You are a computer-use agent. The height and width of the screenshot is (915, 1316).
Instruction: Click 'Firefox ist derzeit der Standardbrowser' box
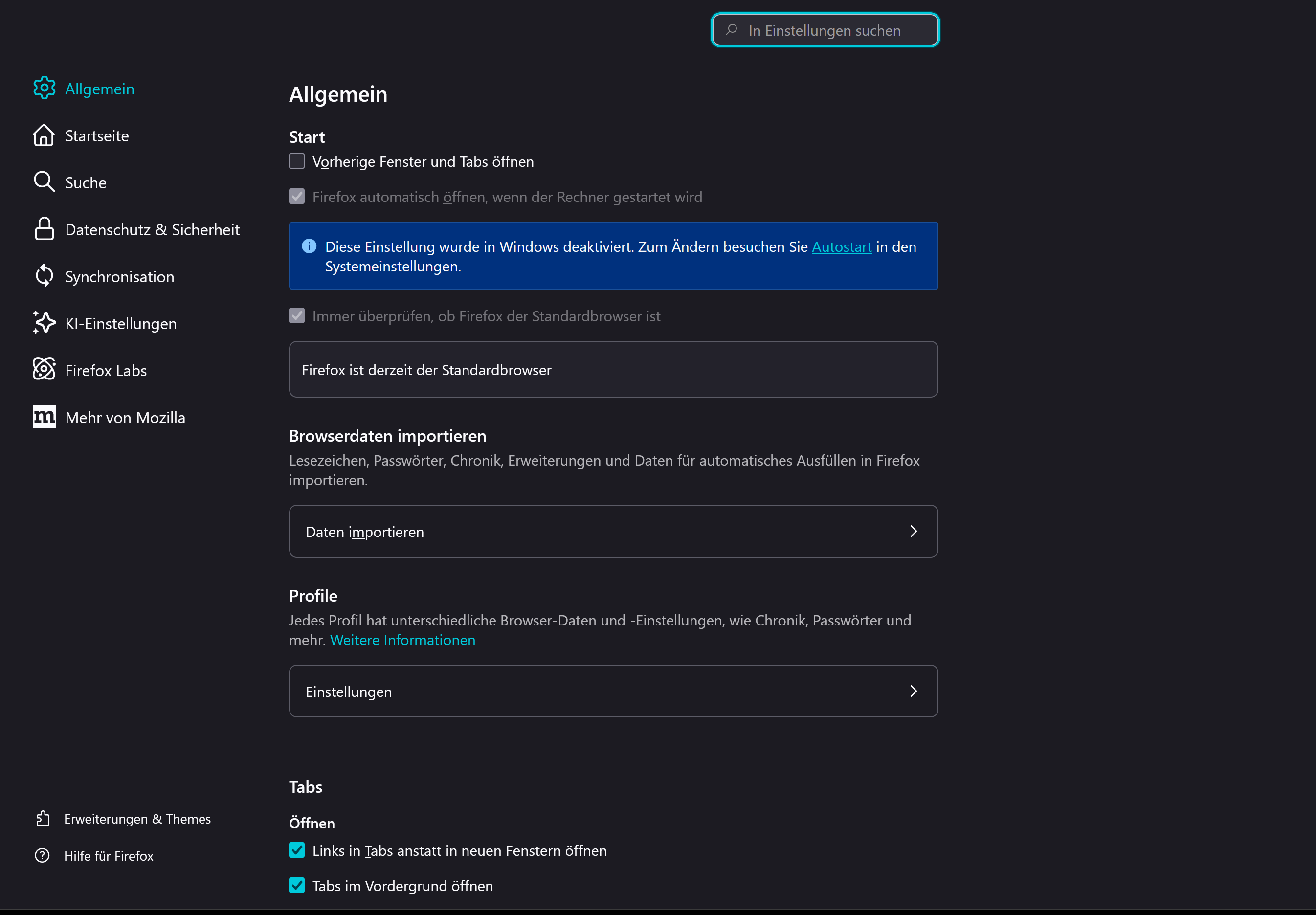click(613, 369)
